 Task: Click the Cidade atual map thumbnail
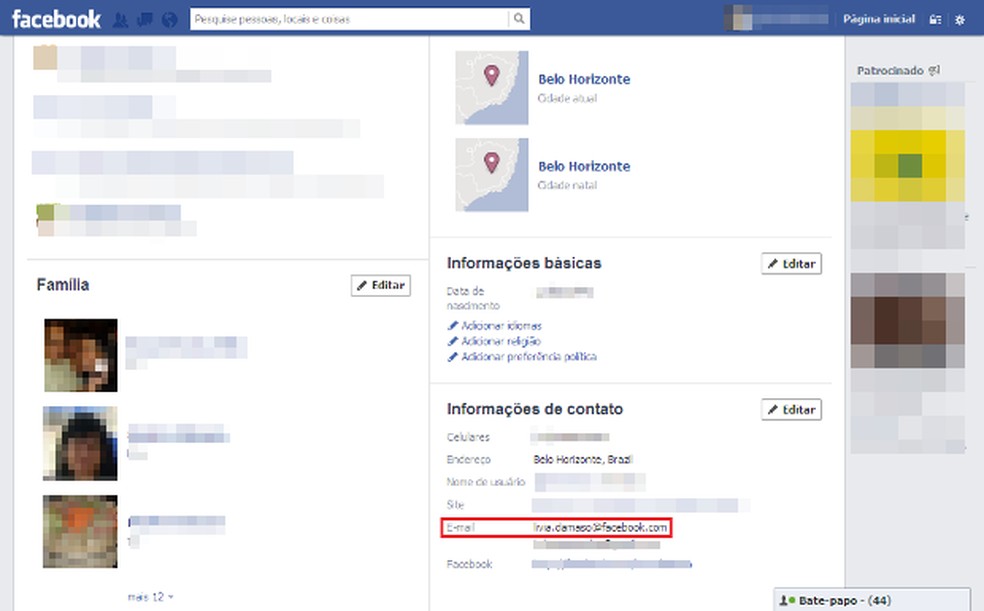(492, 88)
